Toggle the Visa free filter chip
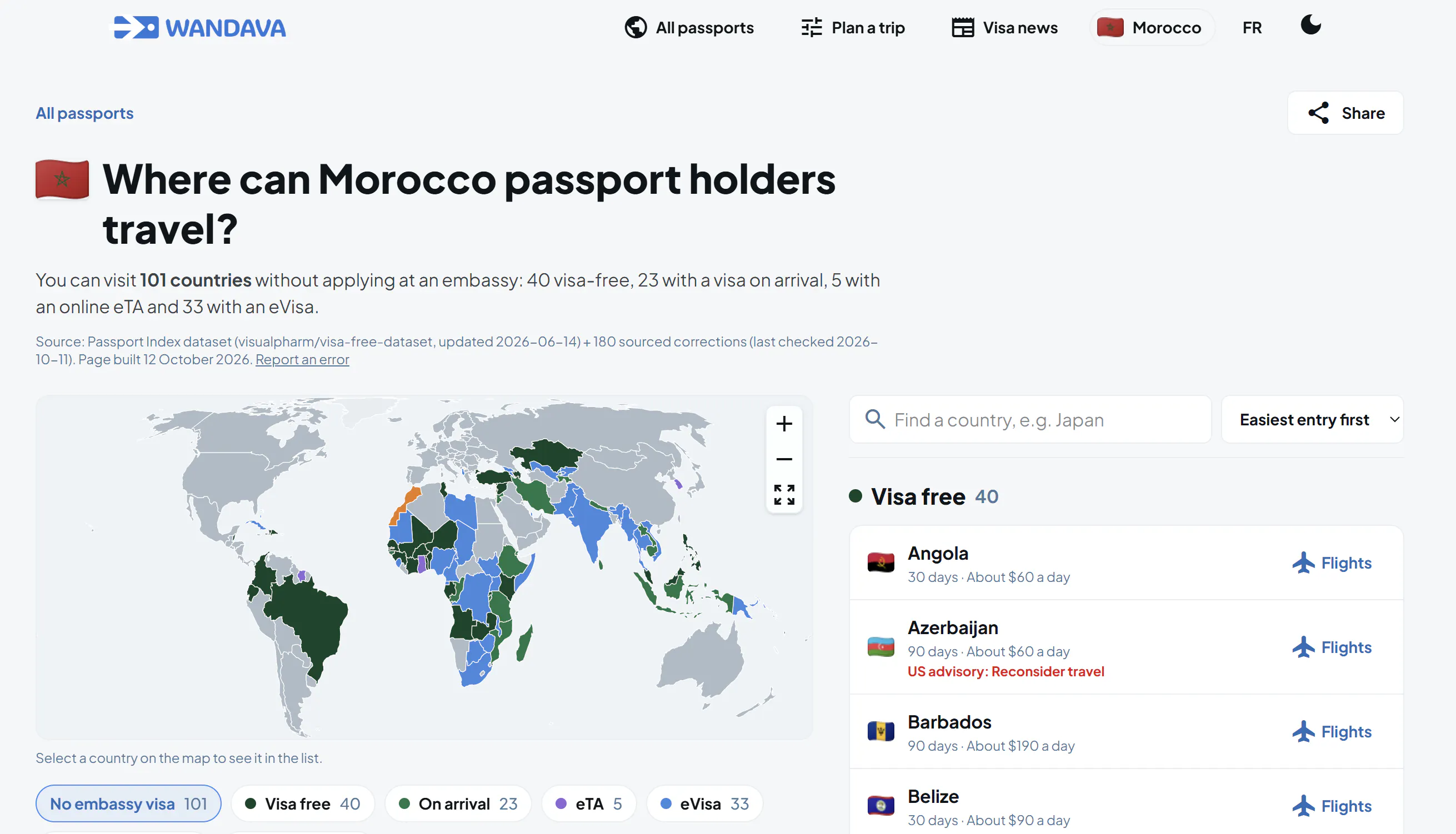The image size is (1456, 834). tap(303, 803)
